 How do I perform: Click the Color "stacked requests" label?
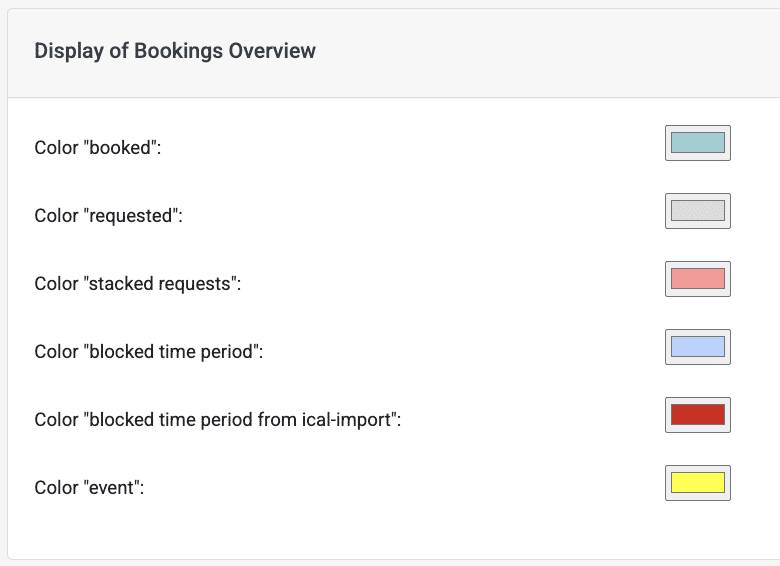(x=138, y=284)
